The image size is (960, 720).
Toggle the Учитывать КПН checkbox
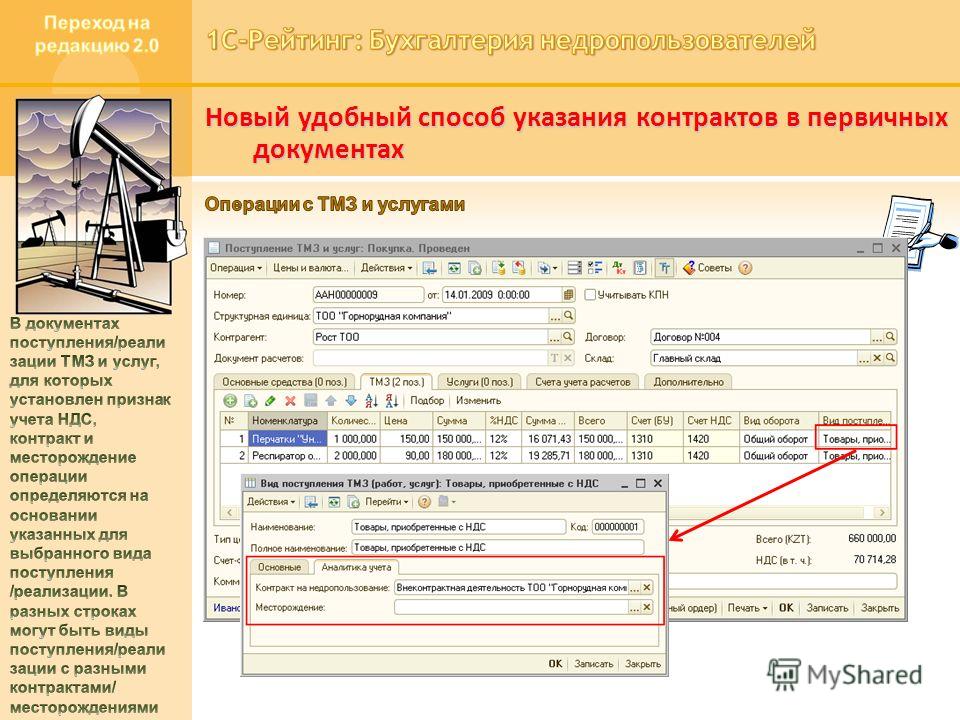(590, 295)
